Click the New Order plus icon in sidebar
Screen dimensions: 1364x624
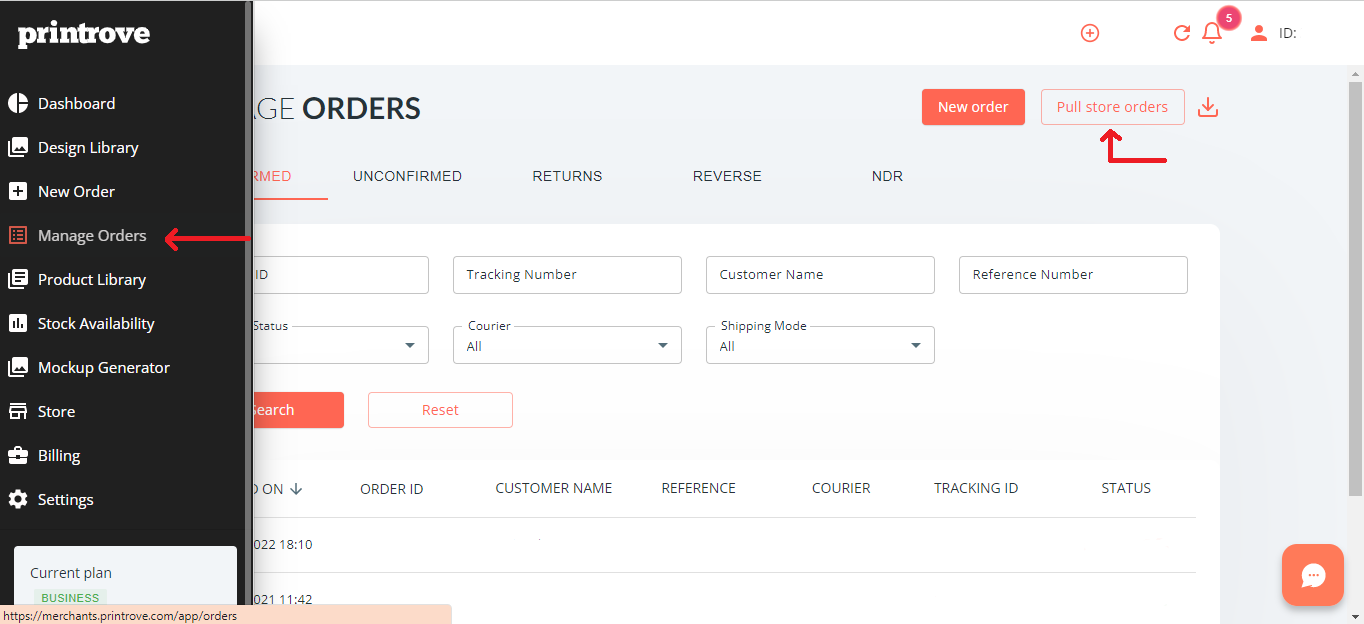18,191
